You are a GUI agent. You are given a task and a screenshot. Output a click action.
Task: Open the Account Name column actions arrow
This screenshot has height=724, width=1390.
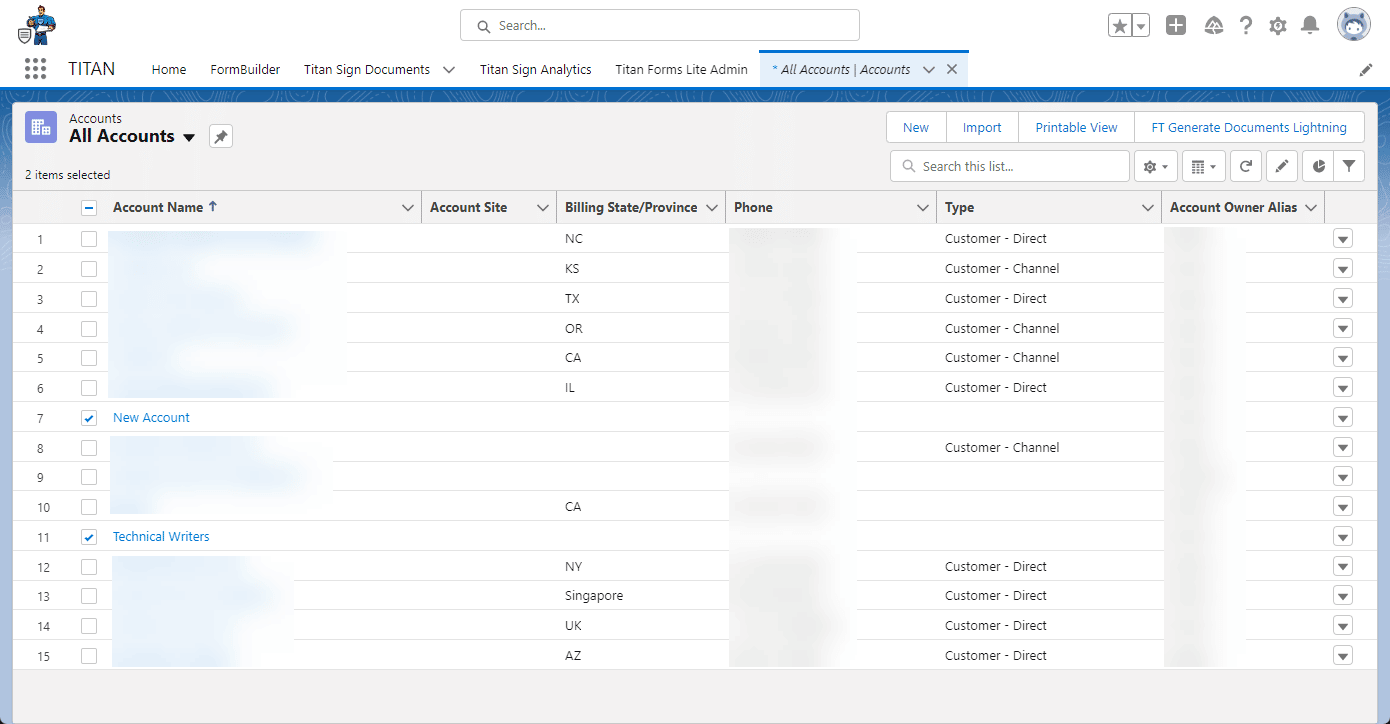tap(407, 208)
